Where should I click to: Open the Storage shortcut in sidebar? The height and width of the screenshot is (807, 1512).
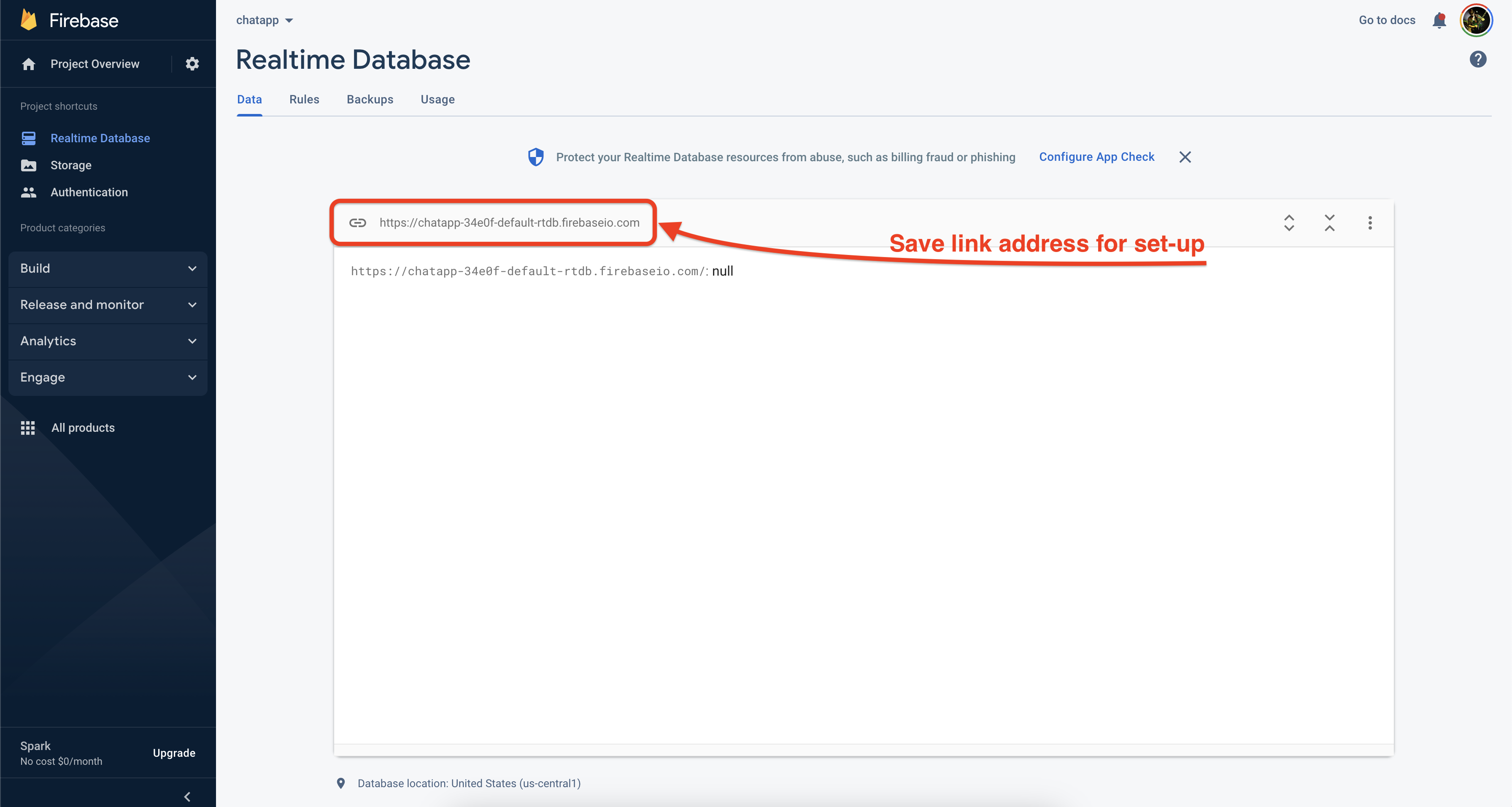[71, 165]
